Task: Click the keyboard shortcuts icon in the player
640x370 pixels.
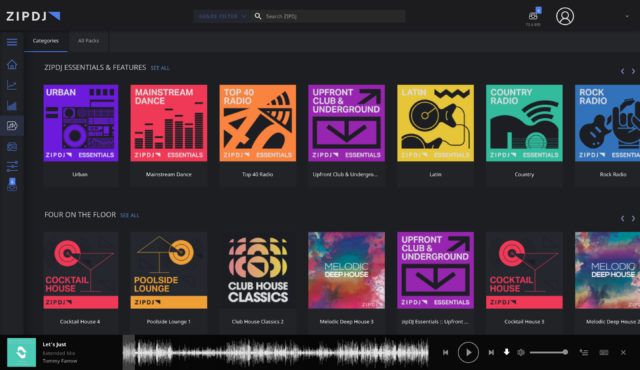Action: (604, 352)
